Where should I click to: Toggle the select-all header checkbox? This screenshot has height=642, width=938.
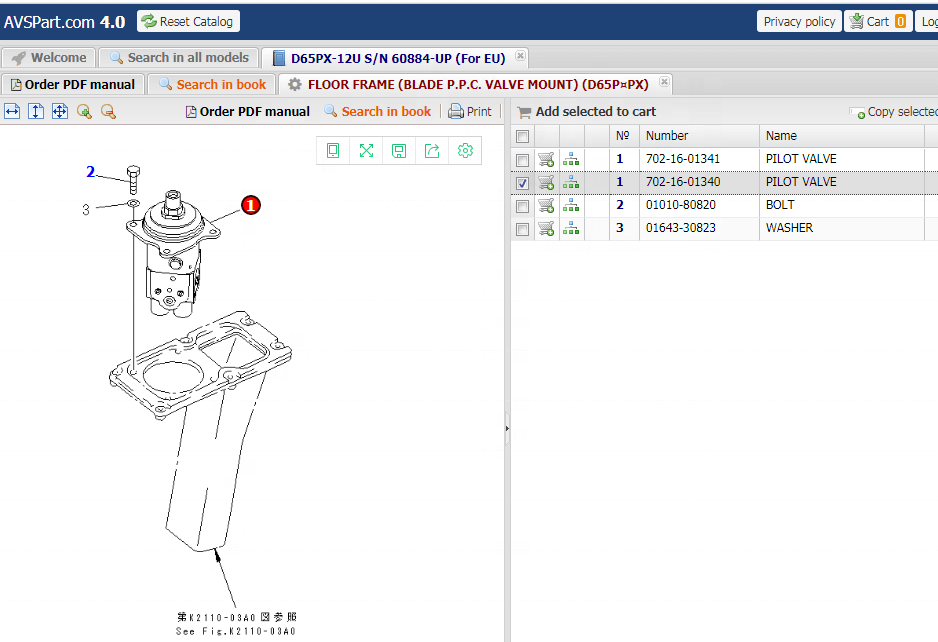point(522,136)
